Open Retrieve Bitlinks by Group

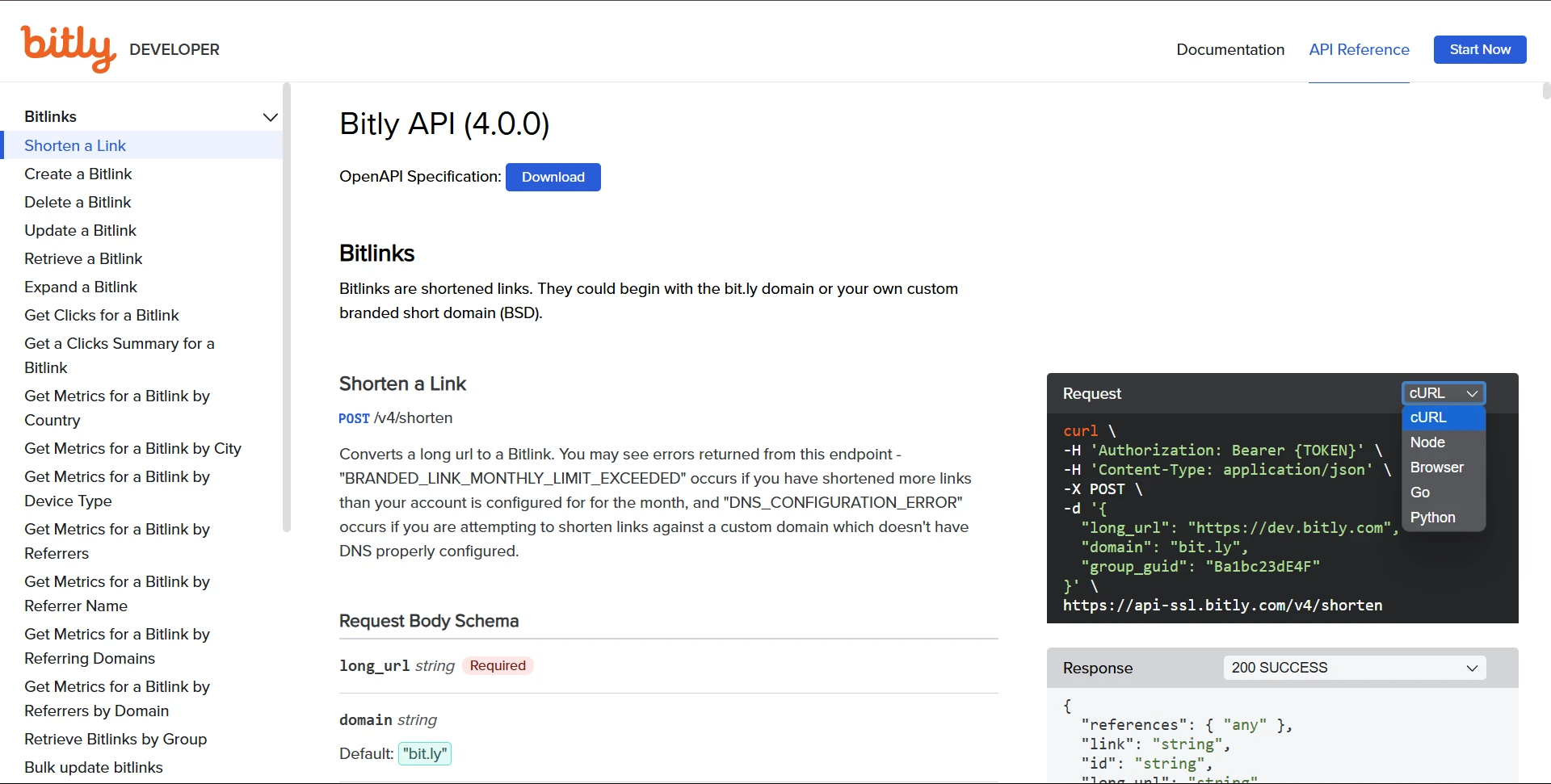point(116,739)
